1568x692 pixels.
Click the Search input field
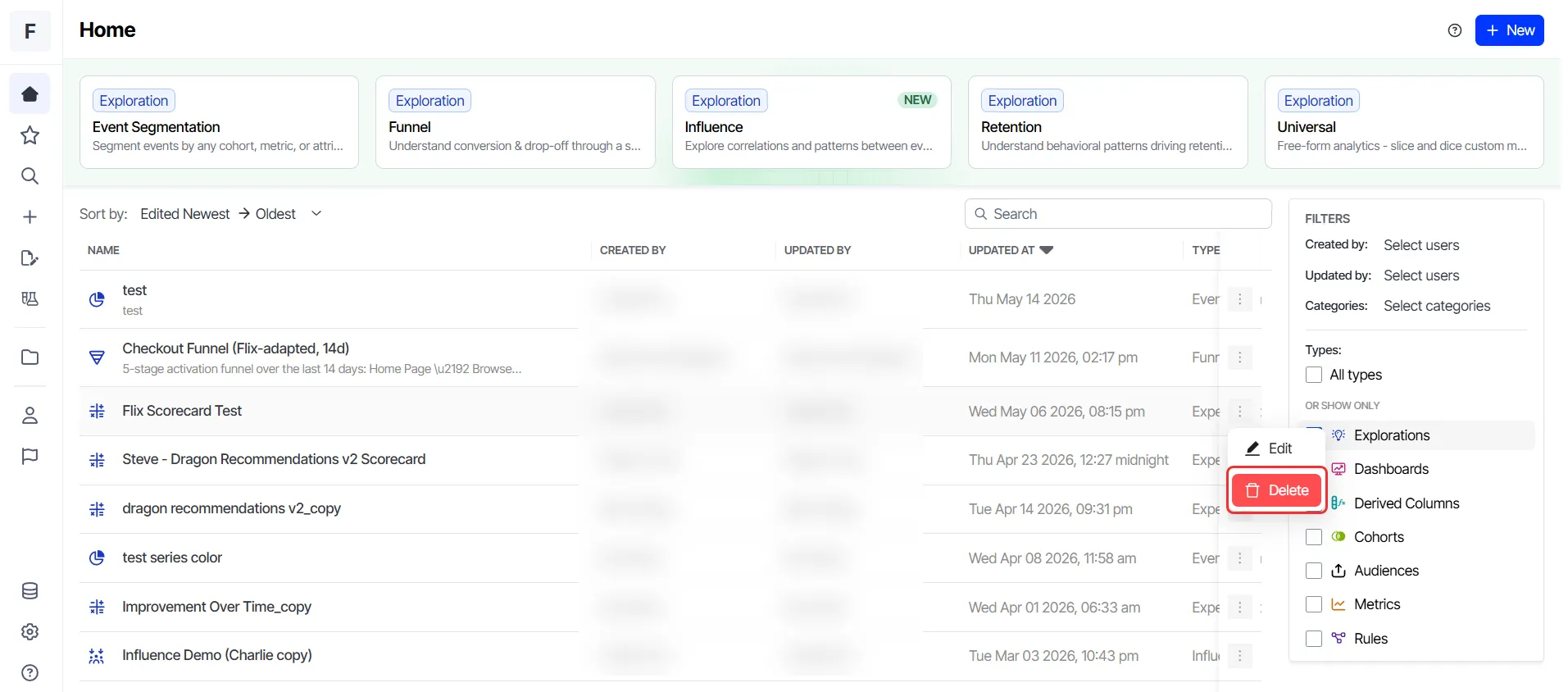1118,214
